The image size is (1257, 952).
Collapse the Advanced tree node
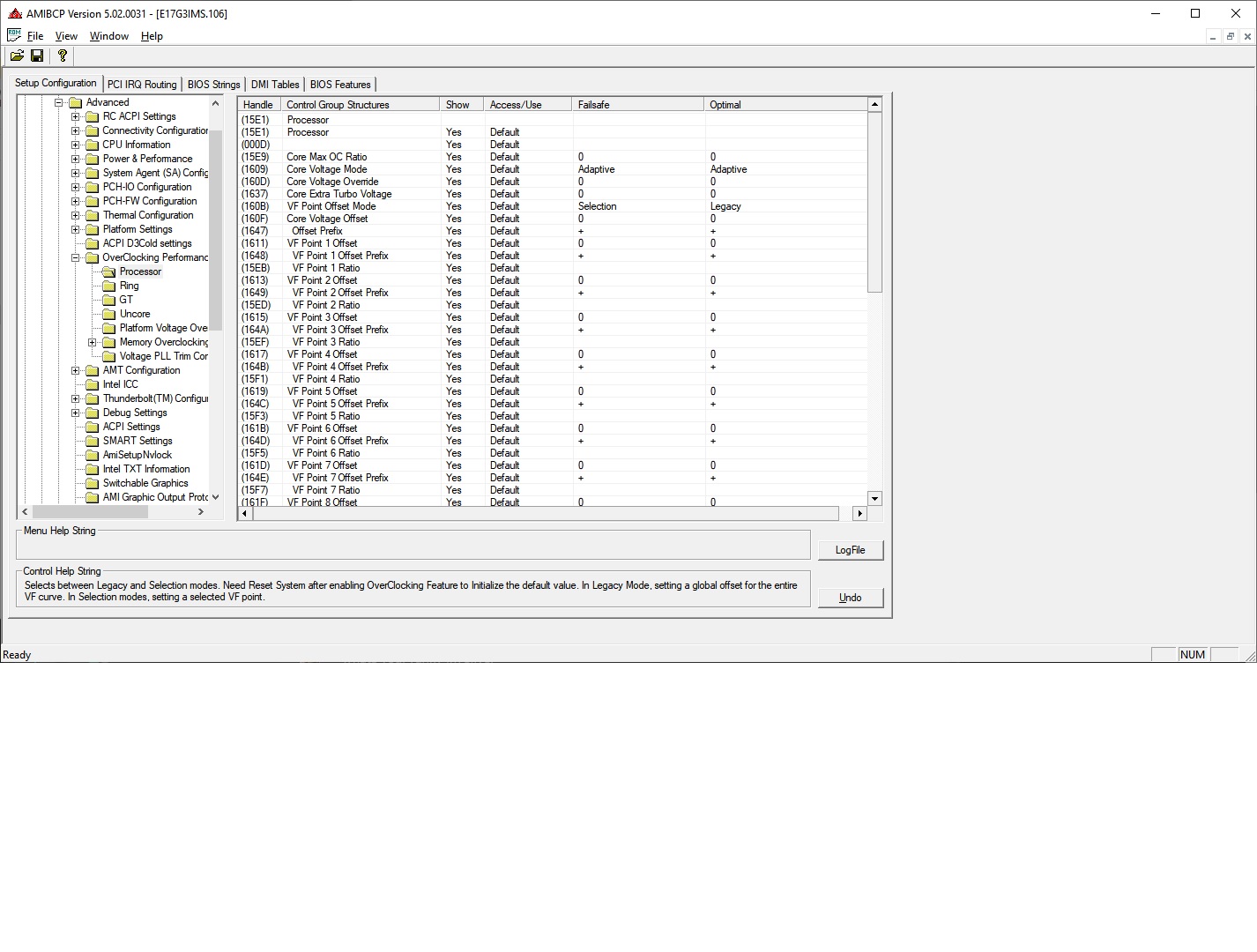tap(59, 102)
